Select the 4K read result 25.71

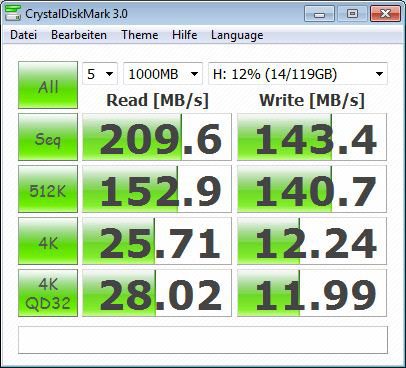157,241
